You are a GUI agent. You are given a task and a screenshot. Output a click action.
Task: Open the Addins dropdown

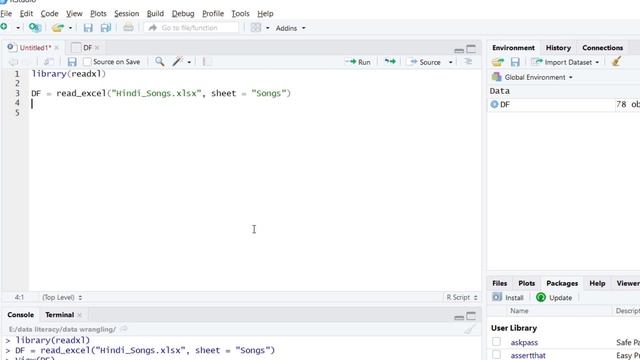tap(290, 28)
